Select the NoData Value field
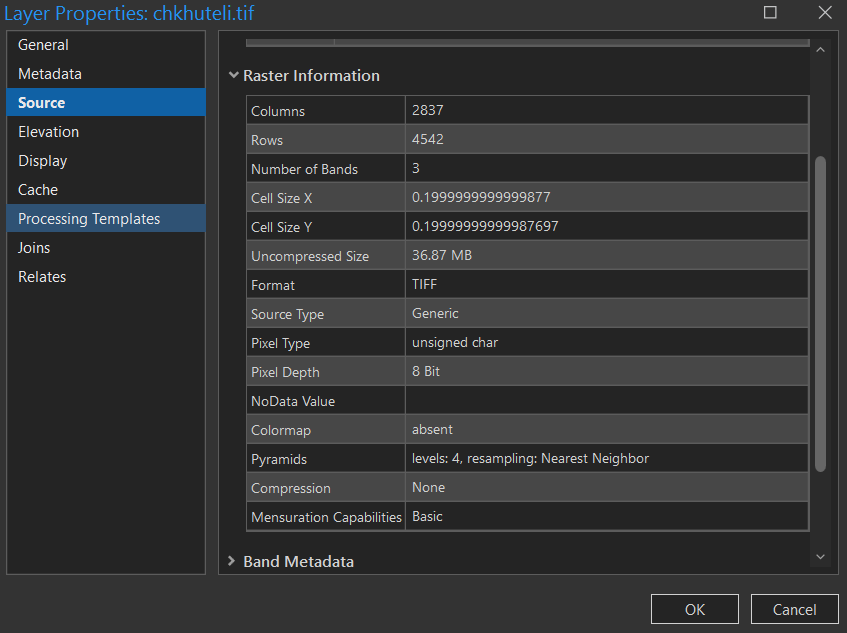Viewport: 847px width, 633px height. [x=606, y=401]
